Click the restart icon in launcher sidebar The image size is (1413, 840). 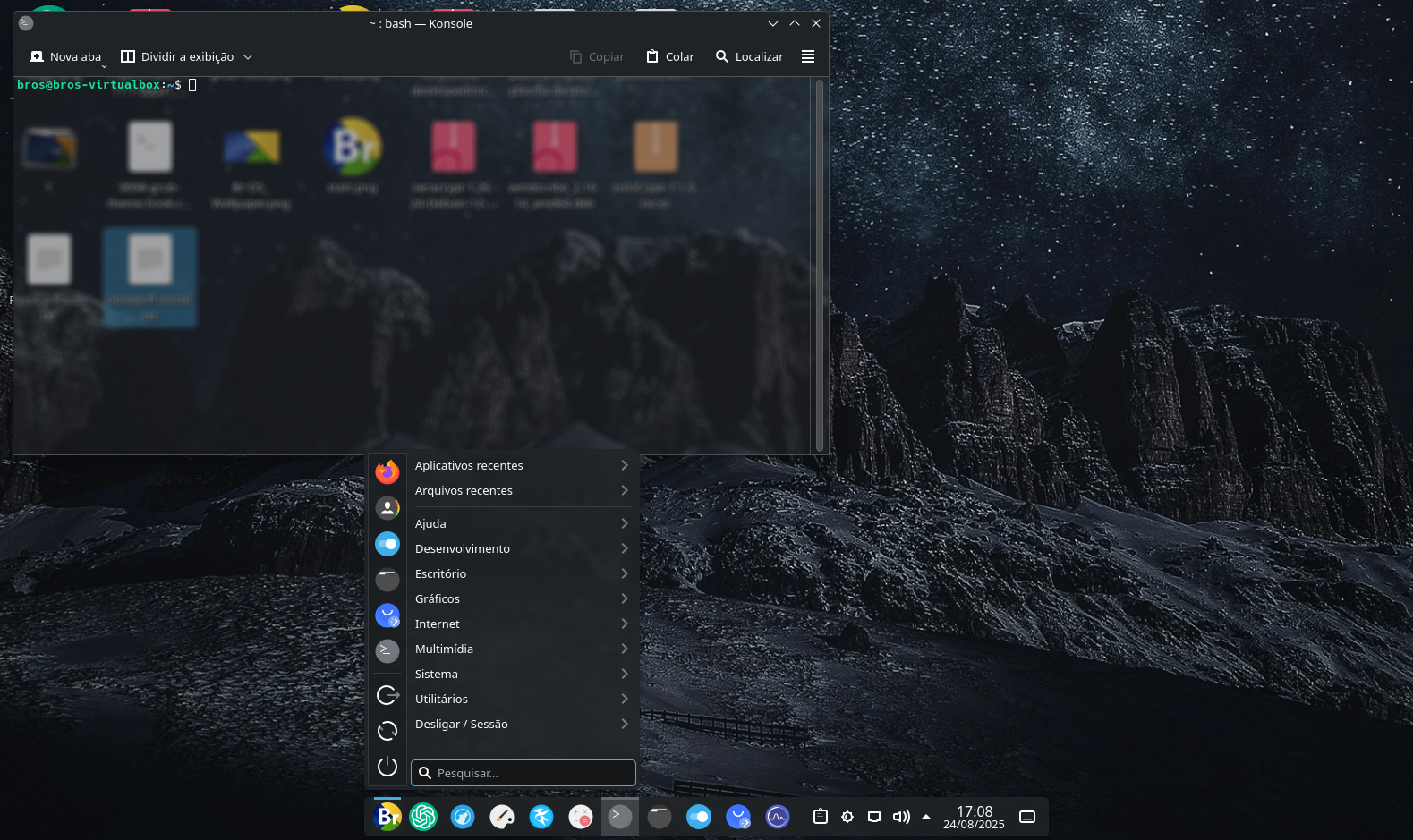387,731
